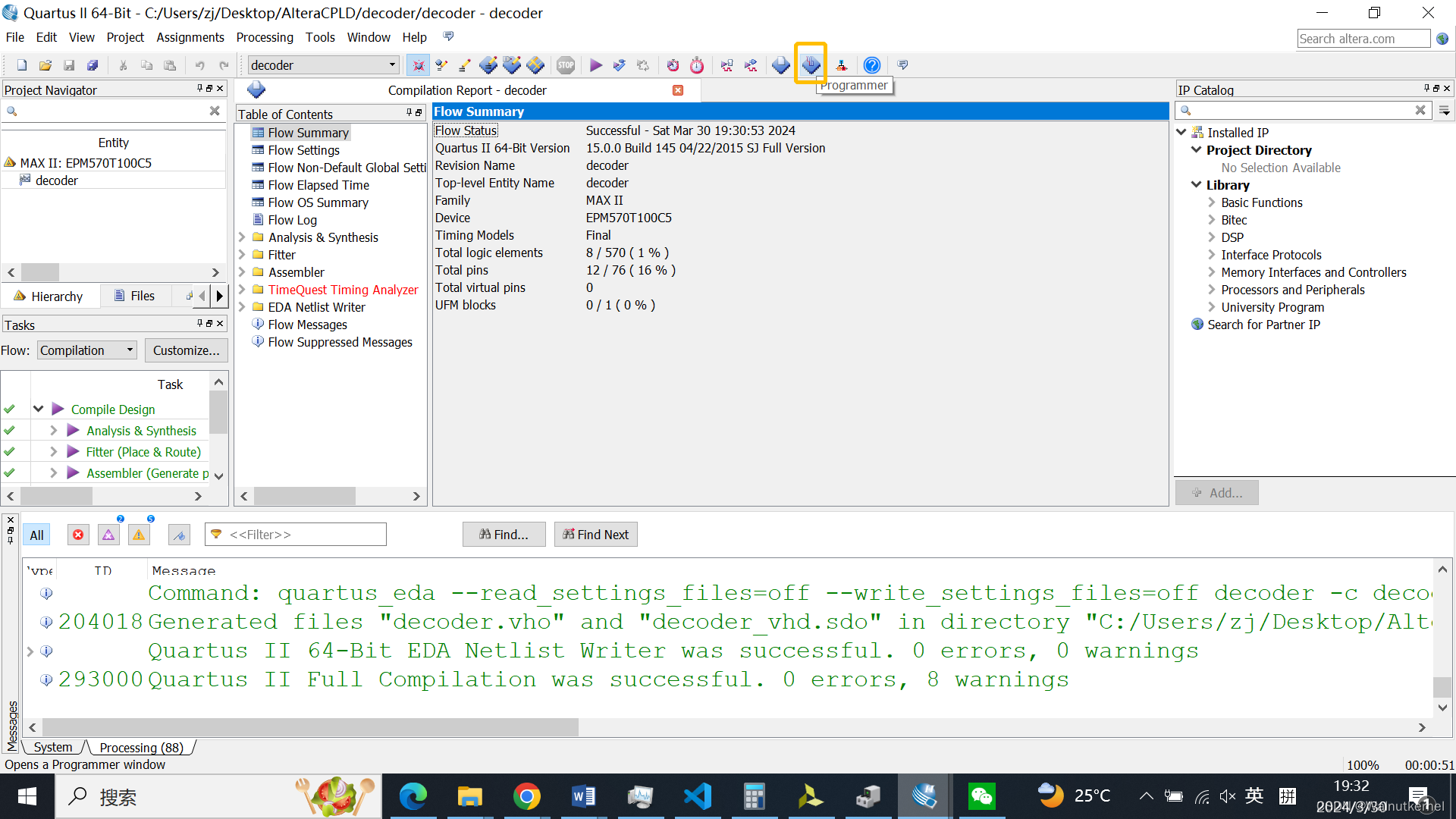Screen dimensions: 1456x819
Task: Switch to the Files tab
Action: pos(135,296)
